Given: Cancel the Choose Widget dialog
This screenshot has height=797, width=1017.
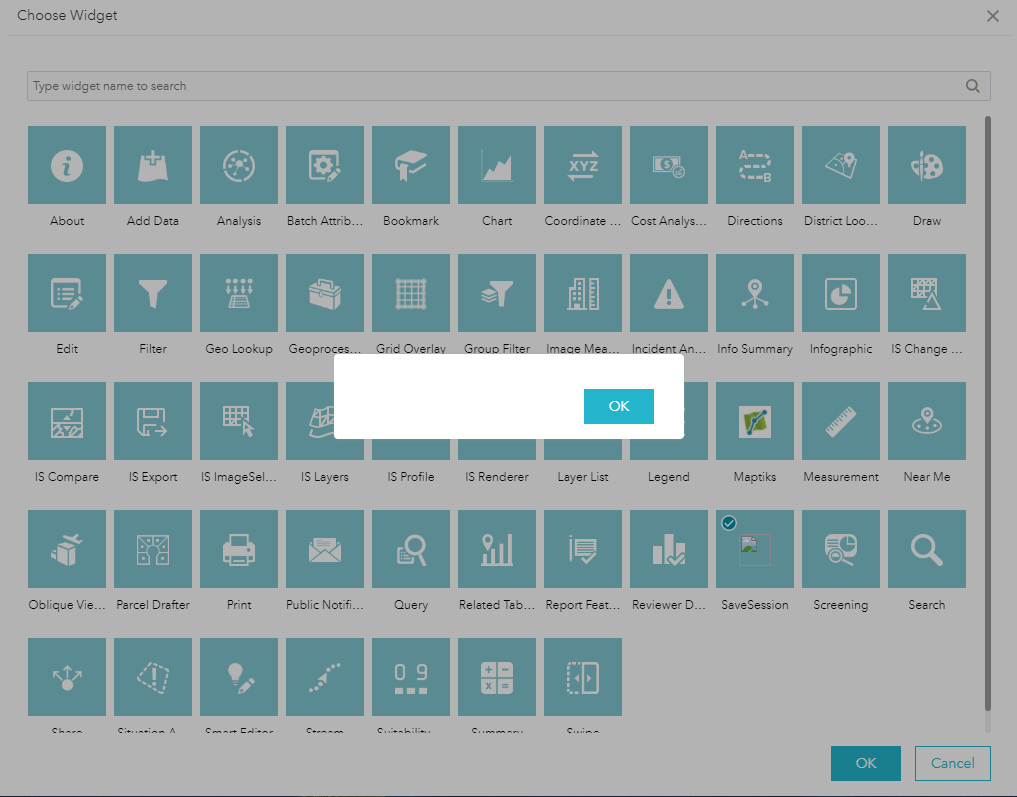Looking at the screenshot, I should coord(951,763).
